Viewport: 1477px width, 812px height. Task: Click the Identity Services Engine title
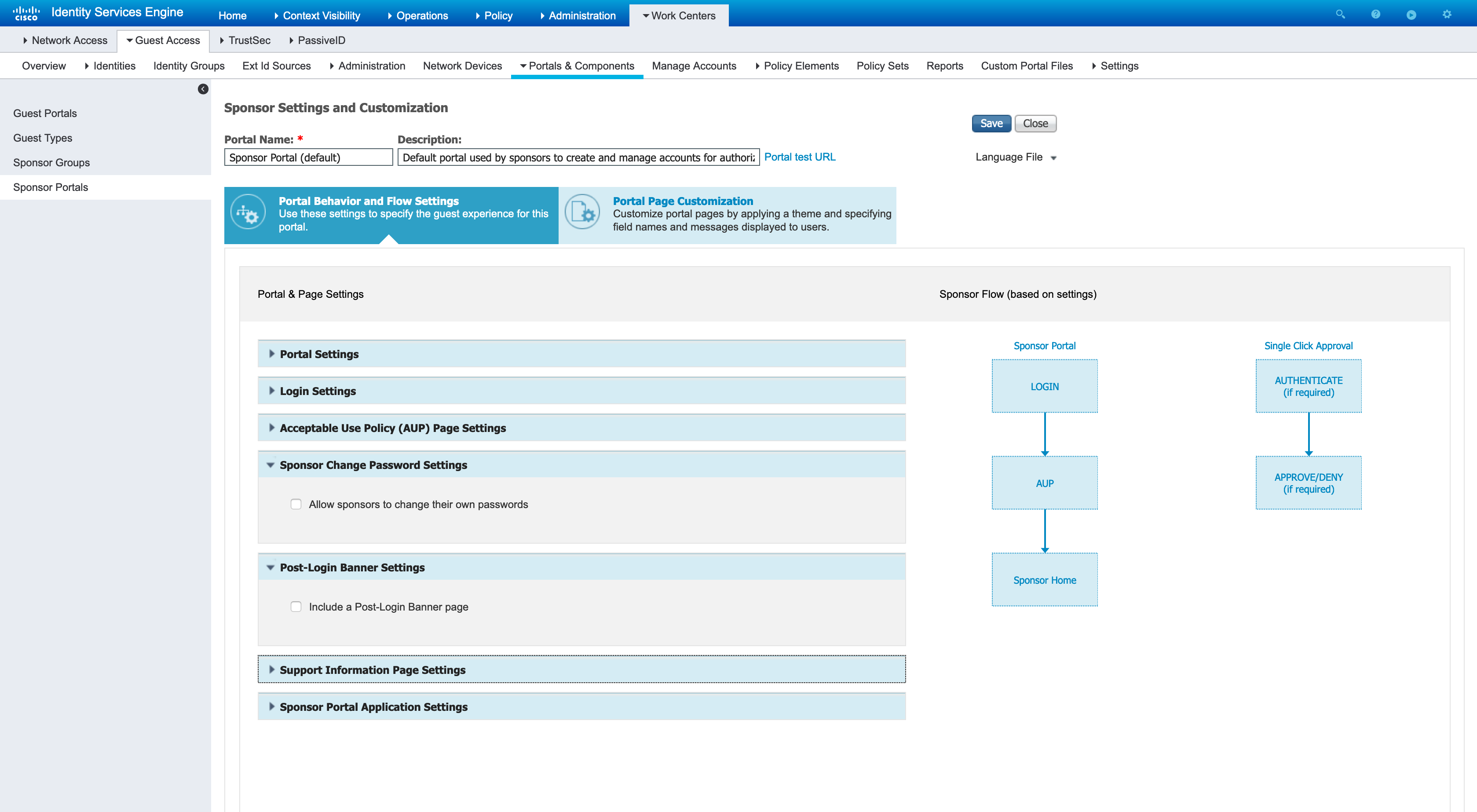coord(117,12)
